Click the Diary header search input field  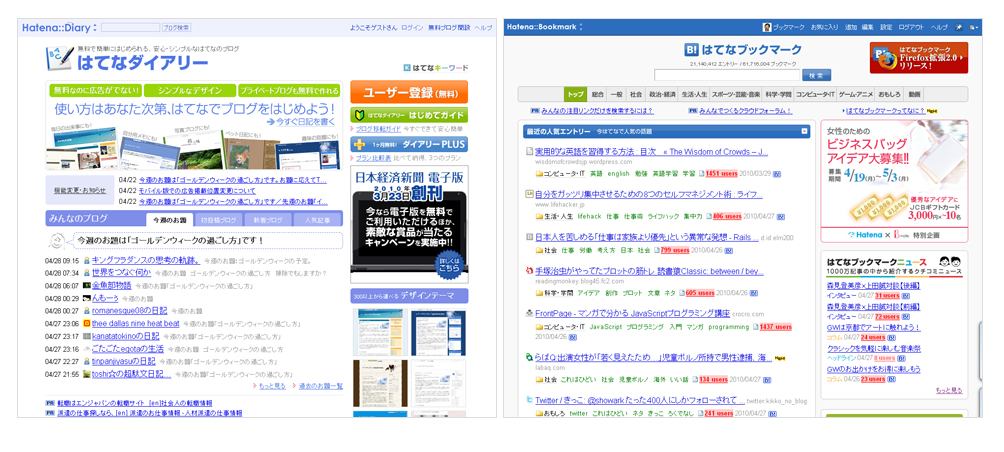(x=130, y=28)
